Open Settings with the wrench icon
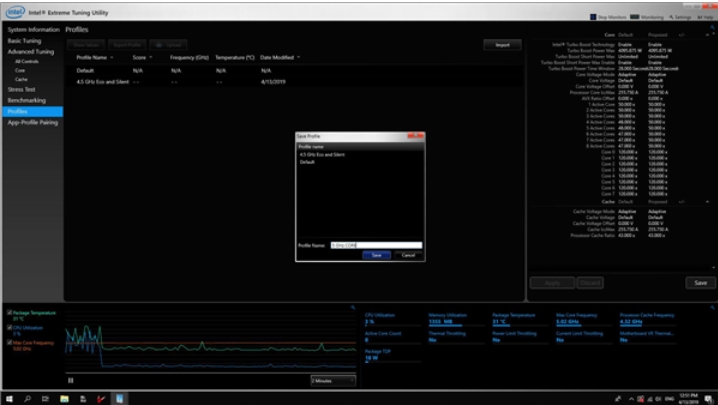The image size is (718, 405). [680, 17]
